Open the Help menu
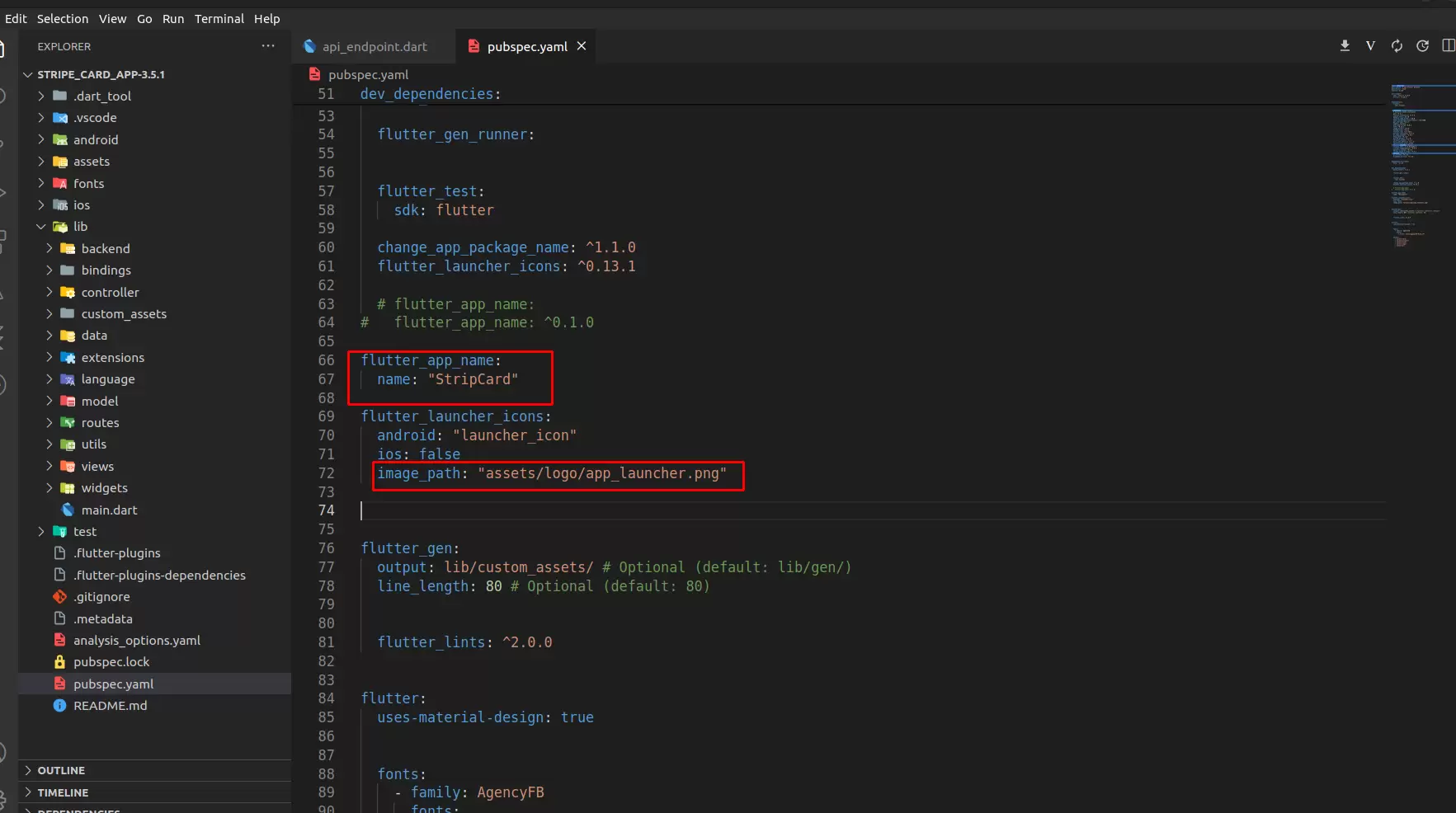 click(x=267, y=18)
